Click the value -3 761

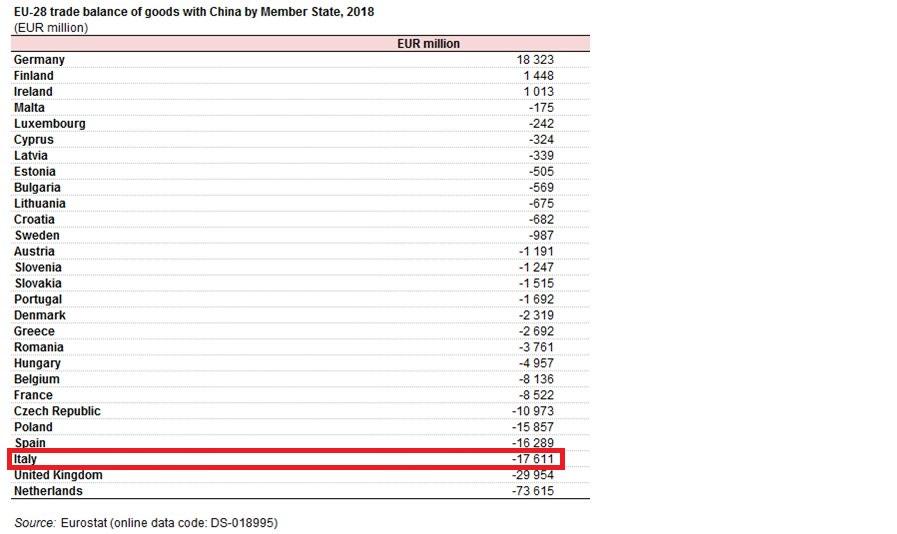tap(537, 349)
